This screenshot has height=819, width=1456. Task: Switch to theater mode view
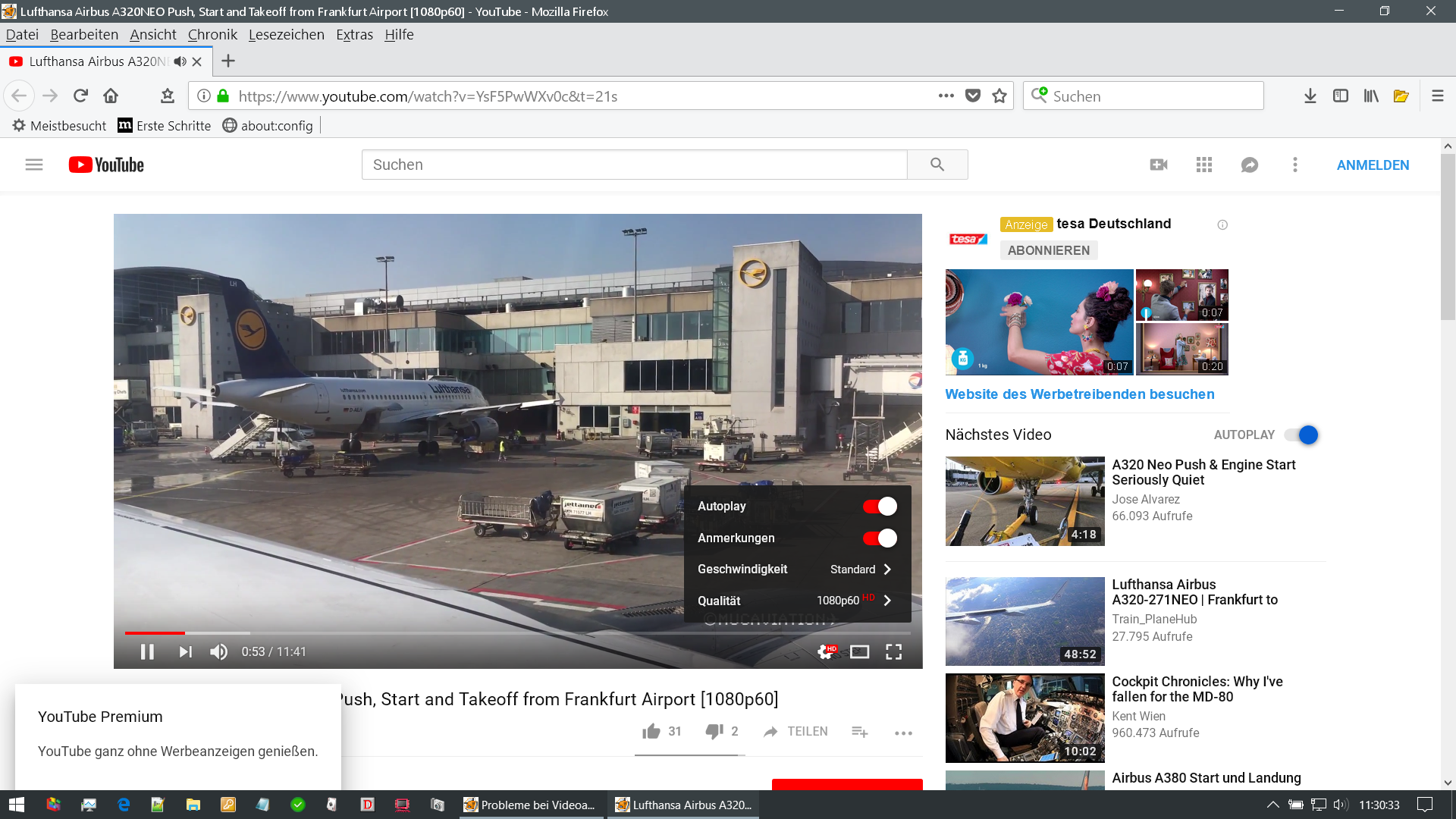coord(859,652)
